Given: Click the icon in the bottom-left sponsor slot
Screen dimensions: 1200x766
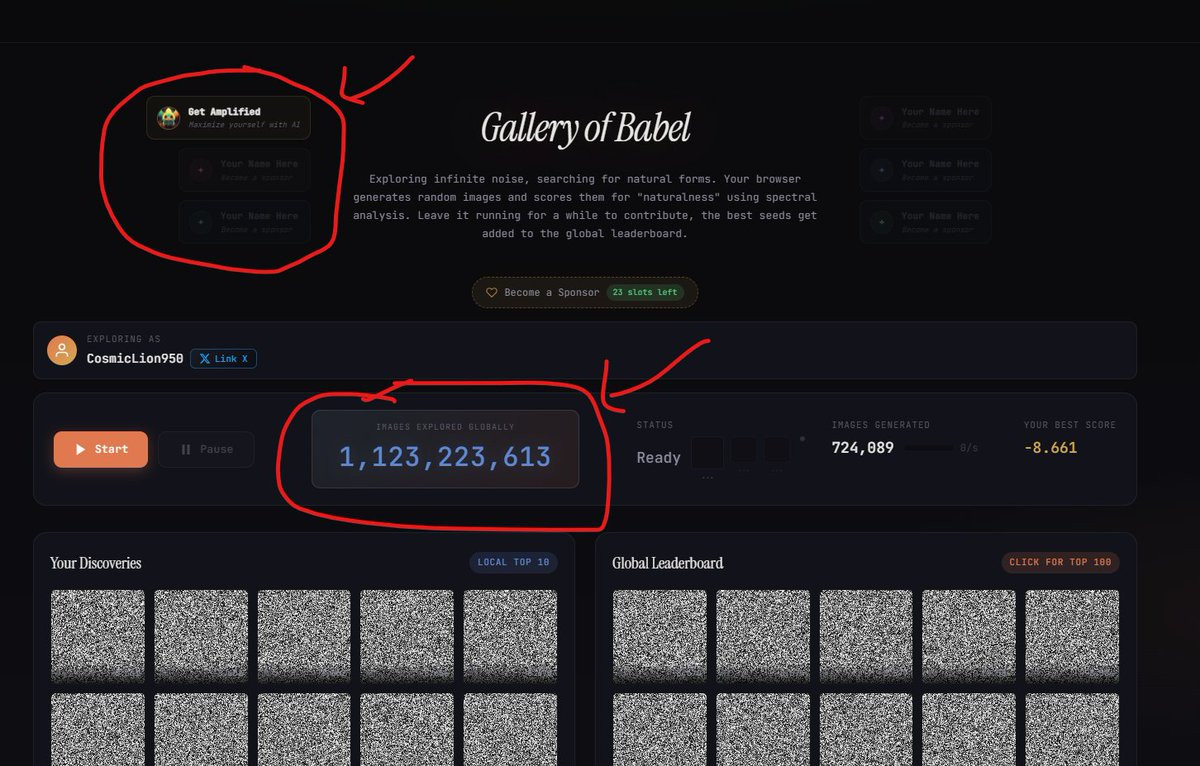Looking at the screenshot, I should pyautogui.click(x=200, y=222).
